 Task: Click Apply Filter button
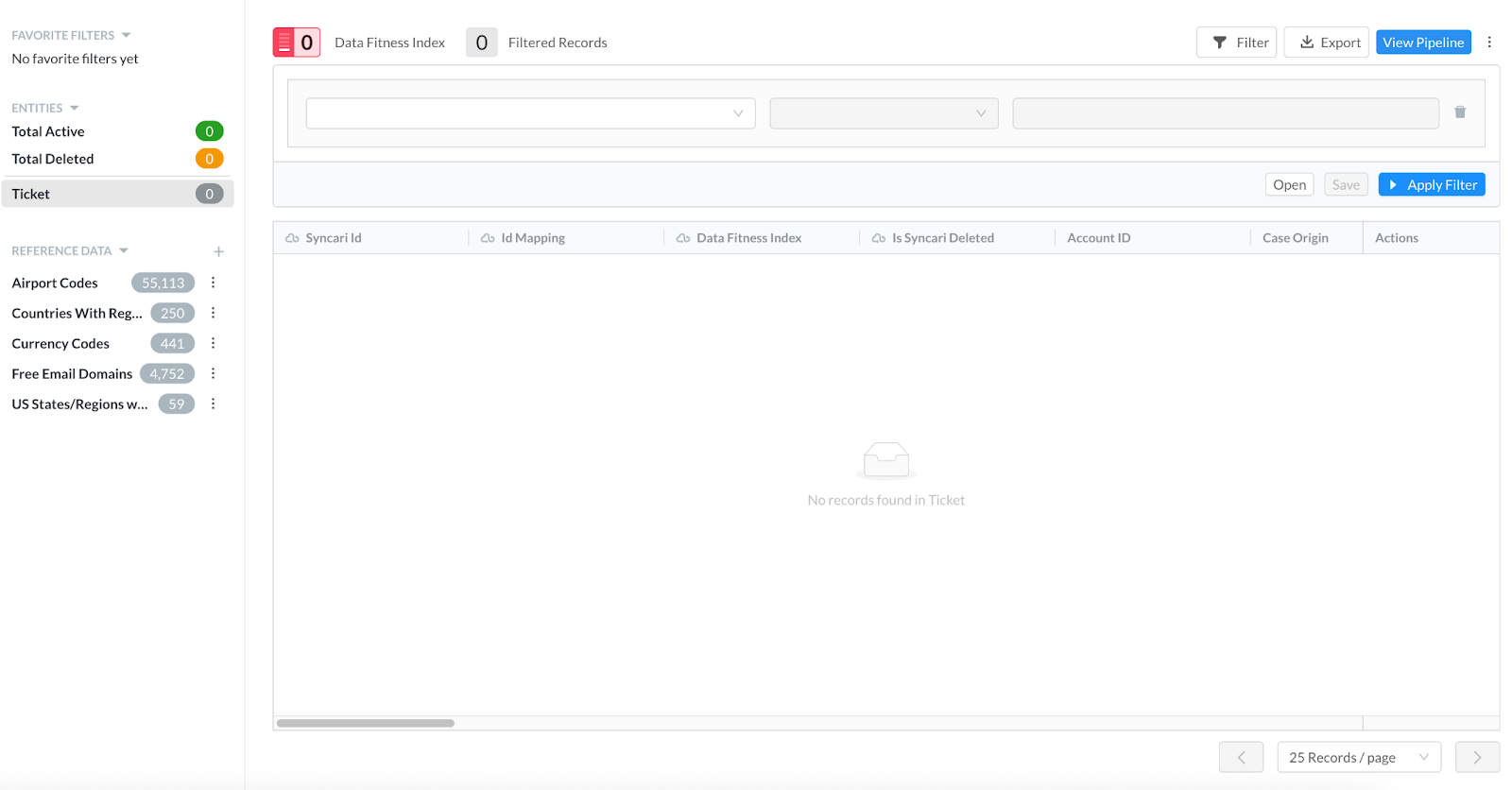click(x=1432, y=184)
